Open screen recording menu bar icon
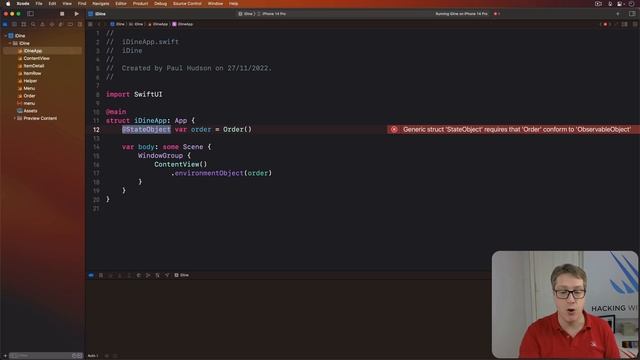Screen dimensions: 640x360 point(598,4)
